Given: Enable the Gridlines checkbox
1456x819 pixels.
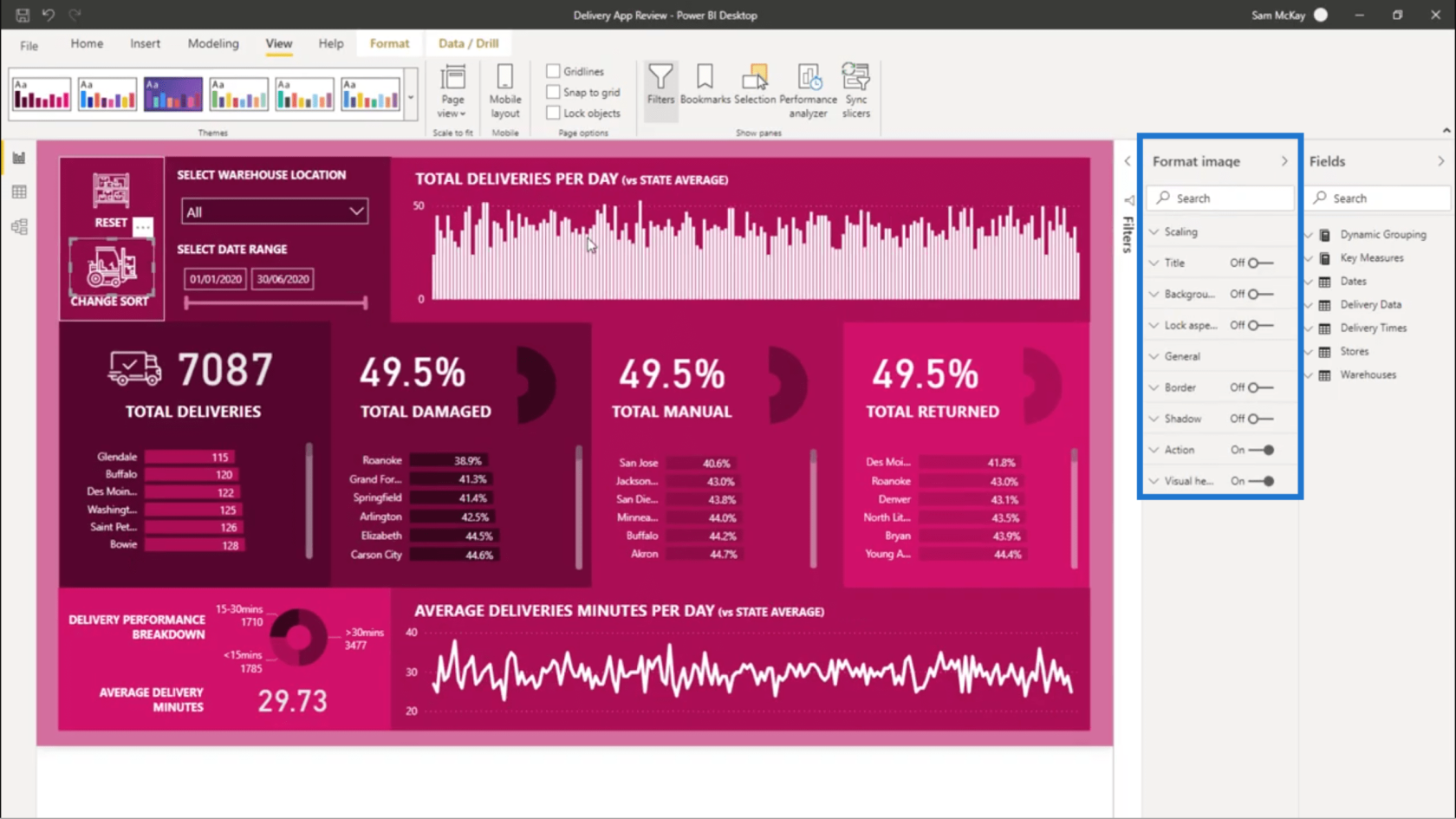Looking at the screenshot, I should pyautogui.click(x=553, y=71).
